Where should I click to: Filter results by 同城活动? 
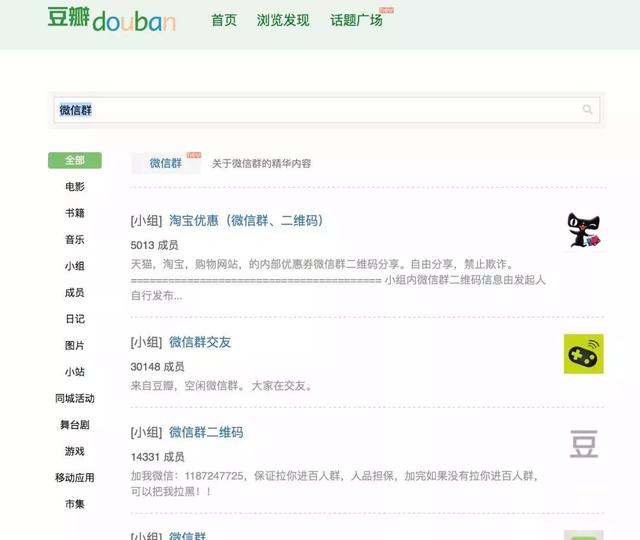pos(75,398)
